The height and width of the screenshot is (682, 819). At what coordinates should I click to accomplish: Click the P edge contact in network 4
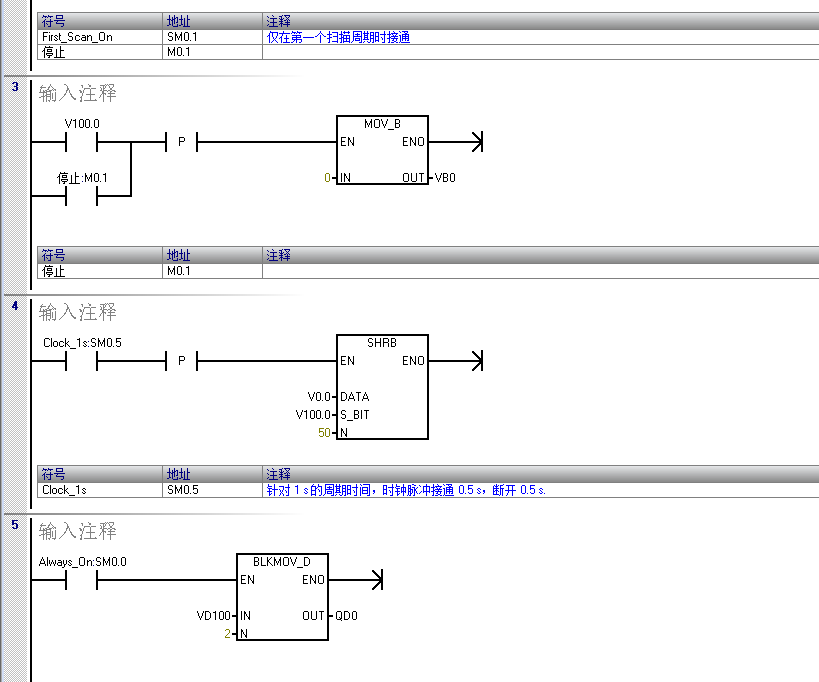181,361
